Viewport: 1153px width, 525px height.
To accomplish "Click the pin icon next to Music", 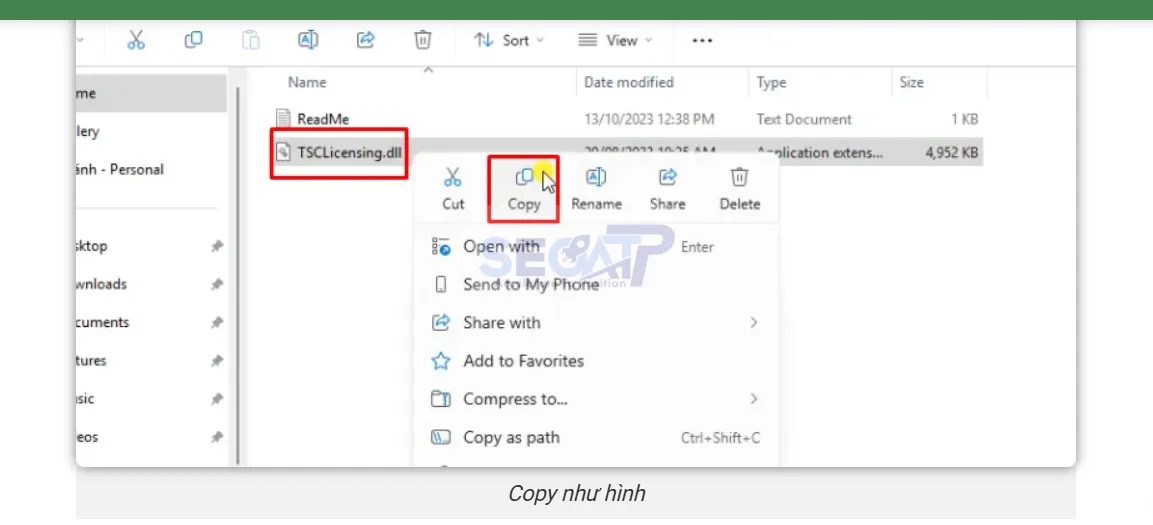I will pyautogui.click(x=217, y=399).
